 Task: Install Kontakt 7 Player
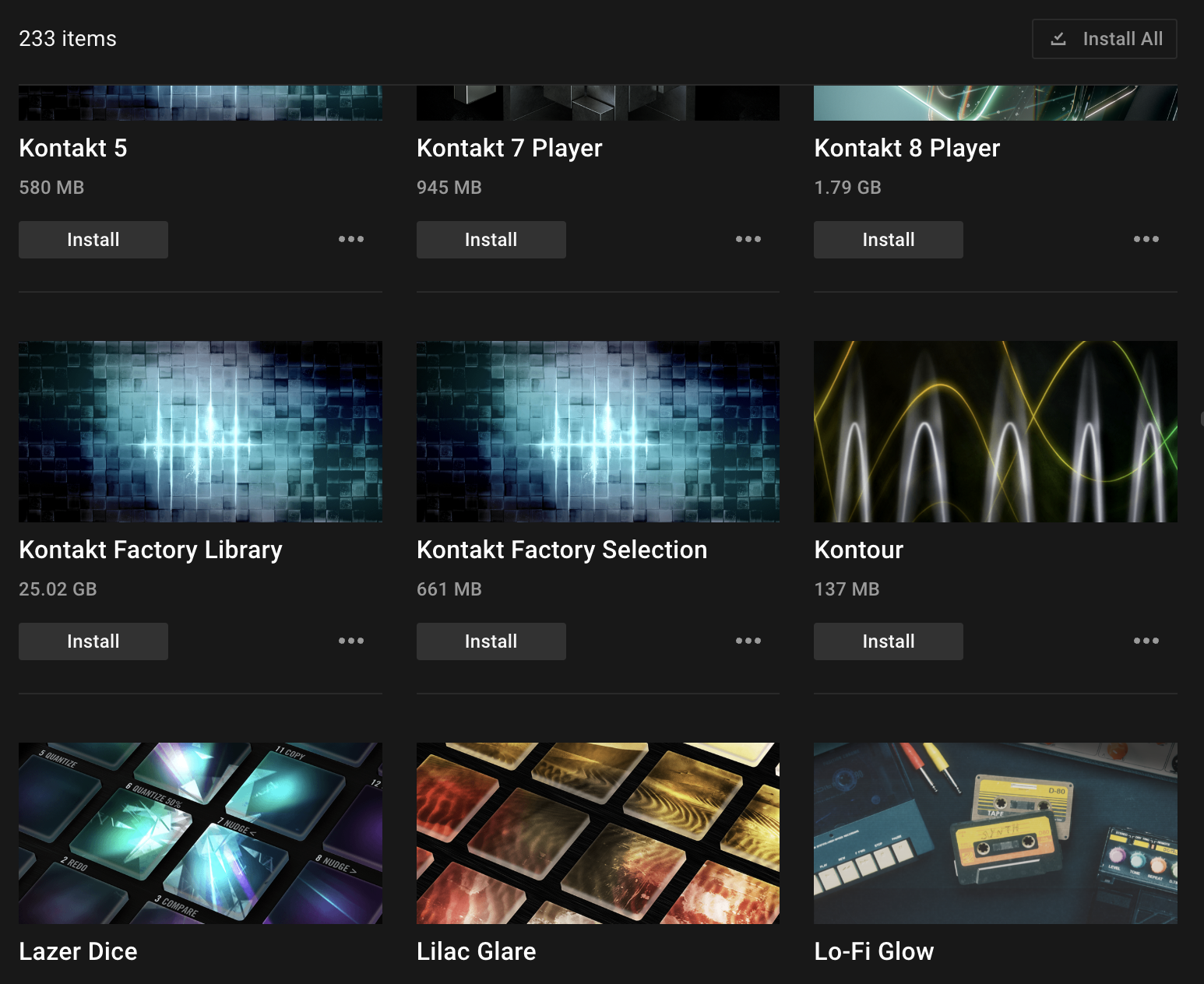491,240
